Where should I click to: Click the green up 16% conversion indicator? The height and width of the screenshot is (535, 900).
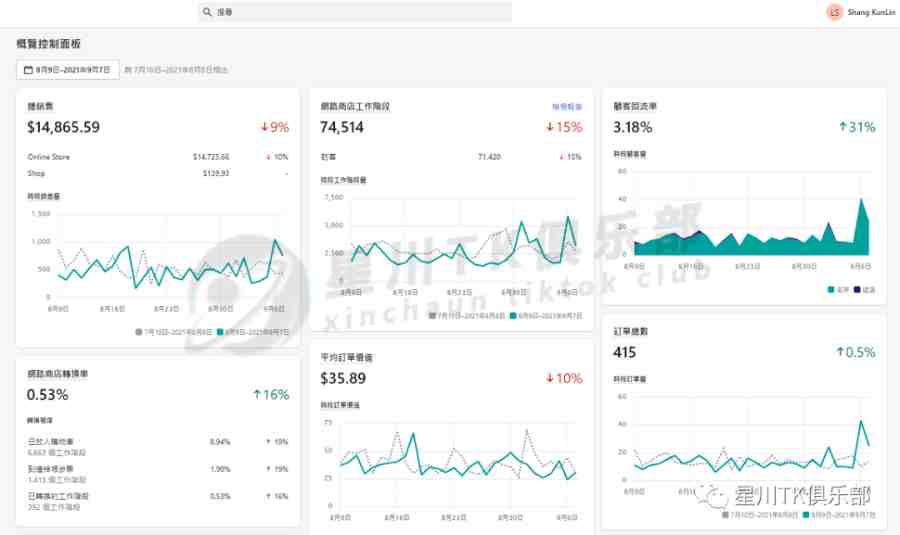click(271, 395)
